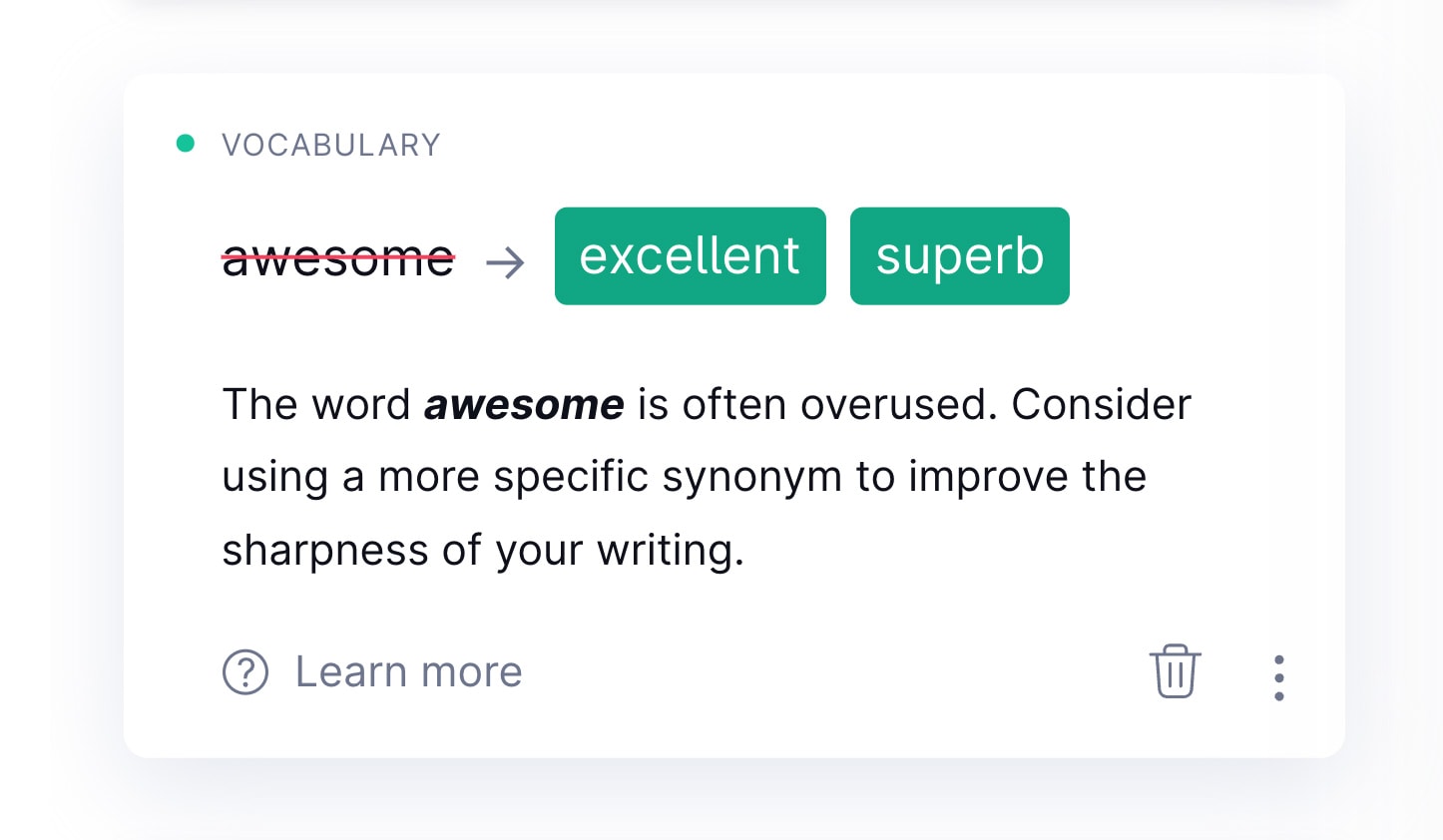Apply the "superb" suggestion

point(959,256)
